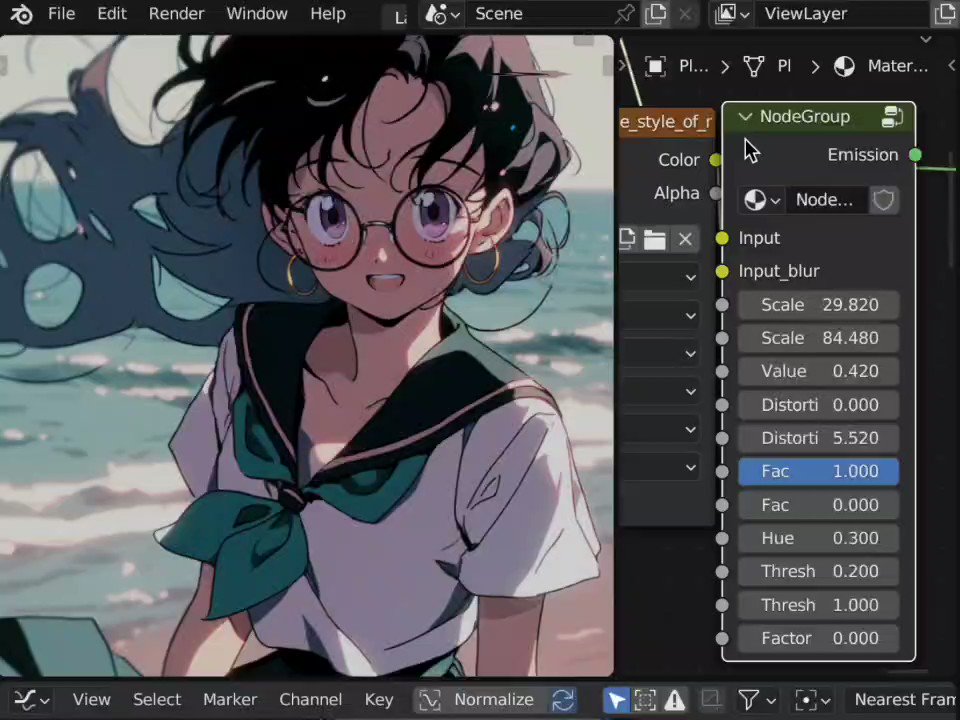Viewport: 960px width, 720px height.
Task: Open the Edit menu
Action: 112,13
